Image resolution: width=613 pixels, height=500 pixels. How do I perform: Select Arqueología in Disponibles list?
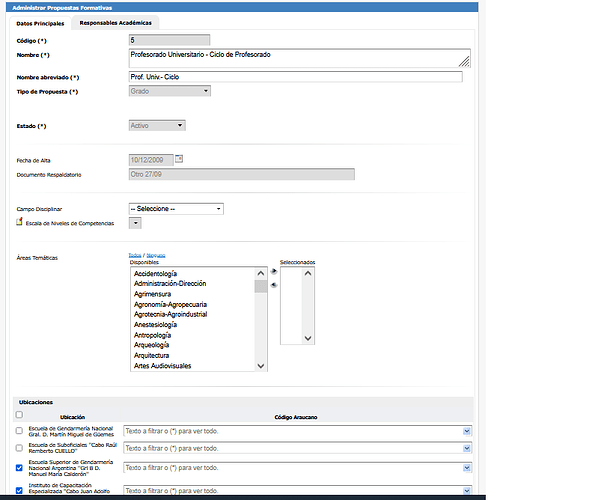[151, 345]
